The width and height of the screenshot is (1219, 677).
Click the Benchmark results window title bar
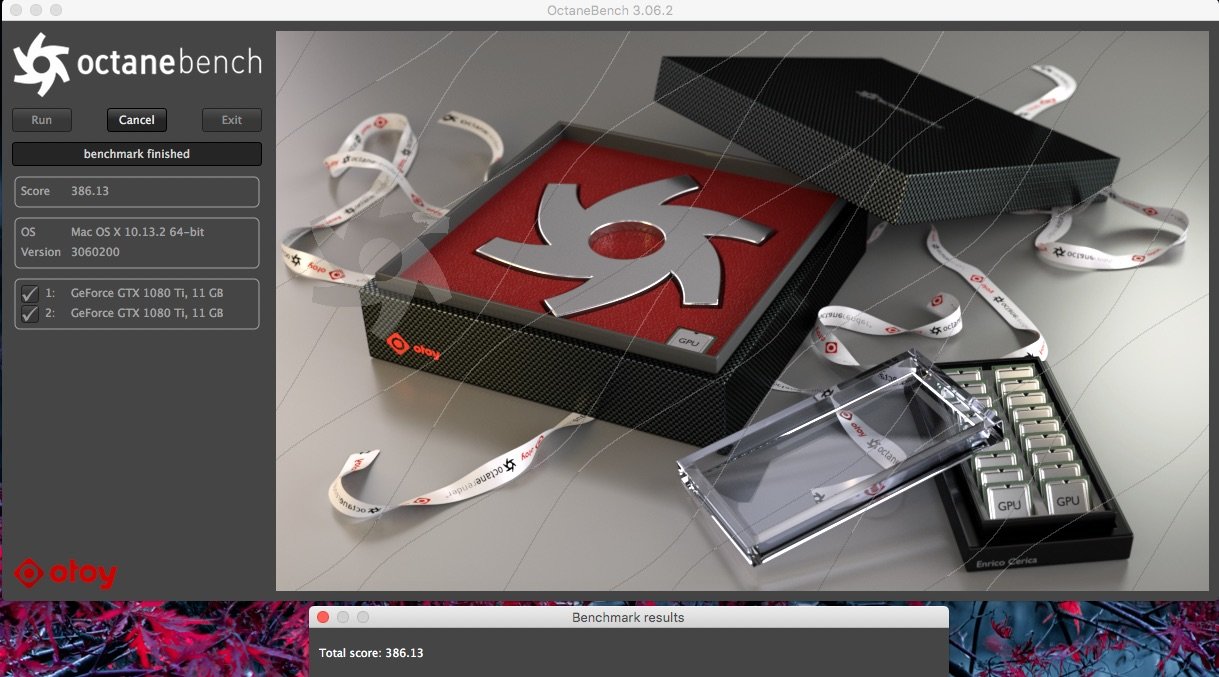click(x=628, y=617)
